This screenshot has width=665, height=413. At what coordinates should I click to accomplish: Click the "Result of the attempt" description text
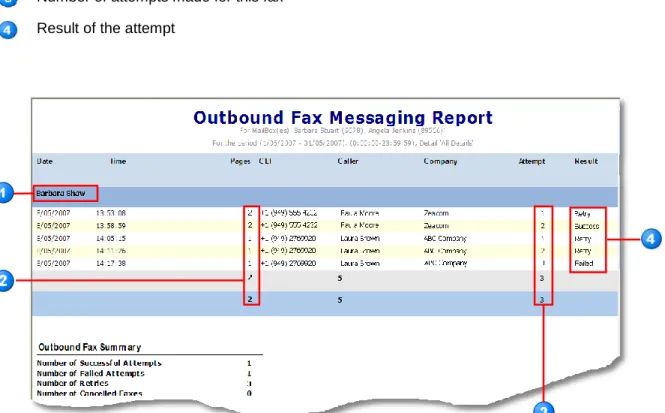point(106,28)
